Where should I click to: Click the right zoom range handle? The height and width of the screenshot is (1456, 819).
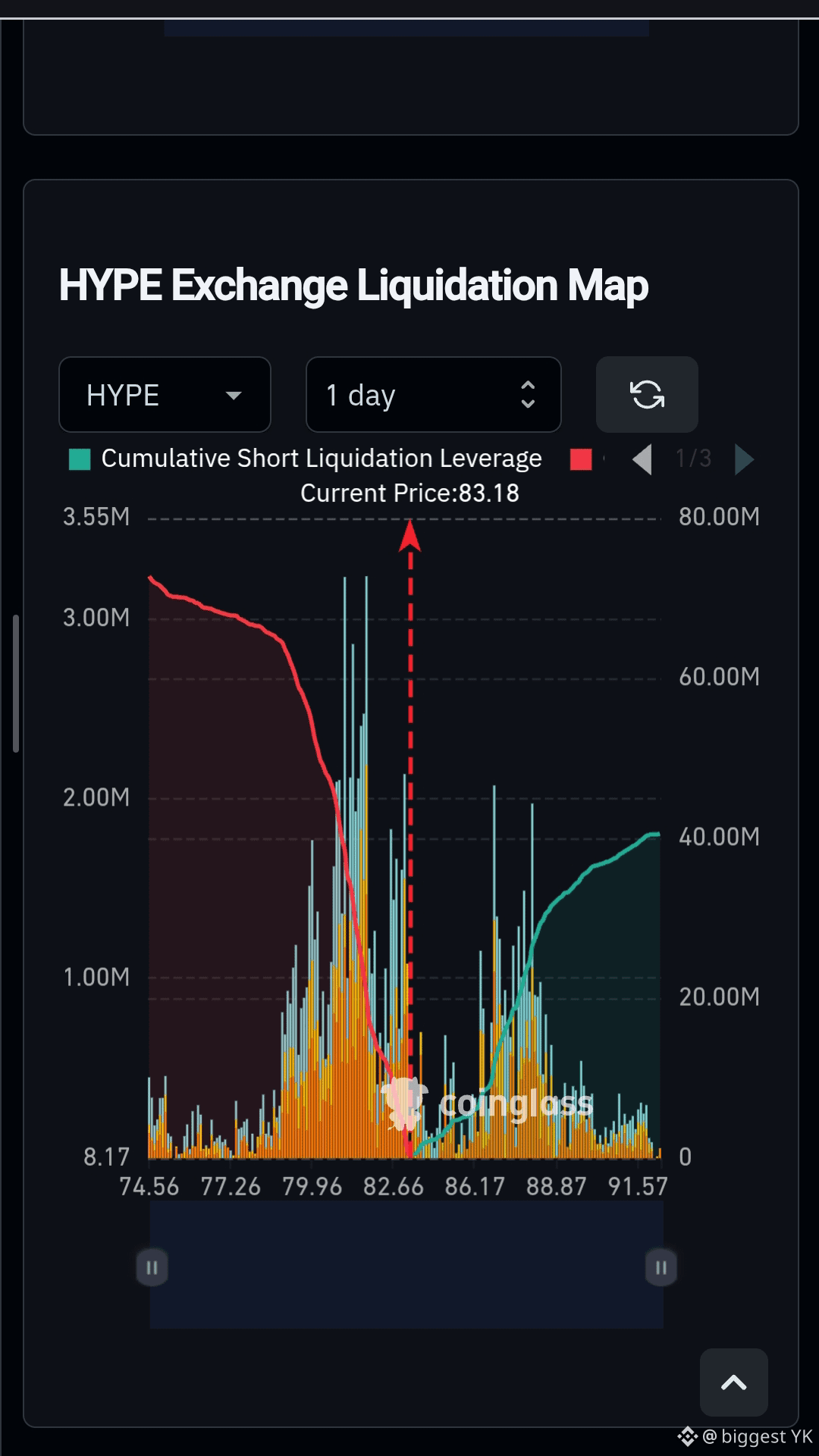tap(661, 1267)
